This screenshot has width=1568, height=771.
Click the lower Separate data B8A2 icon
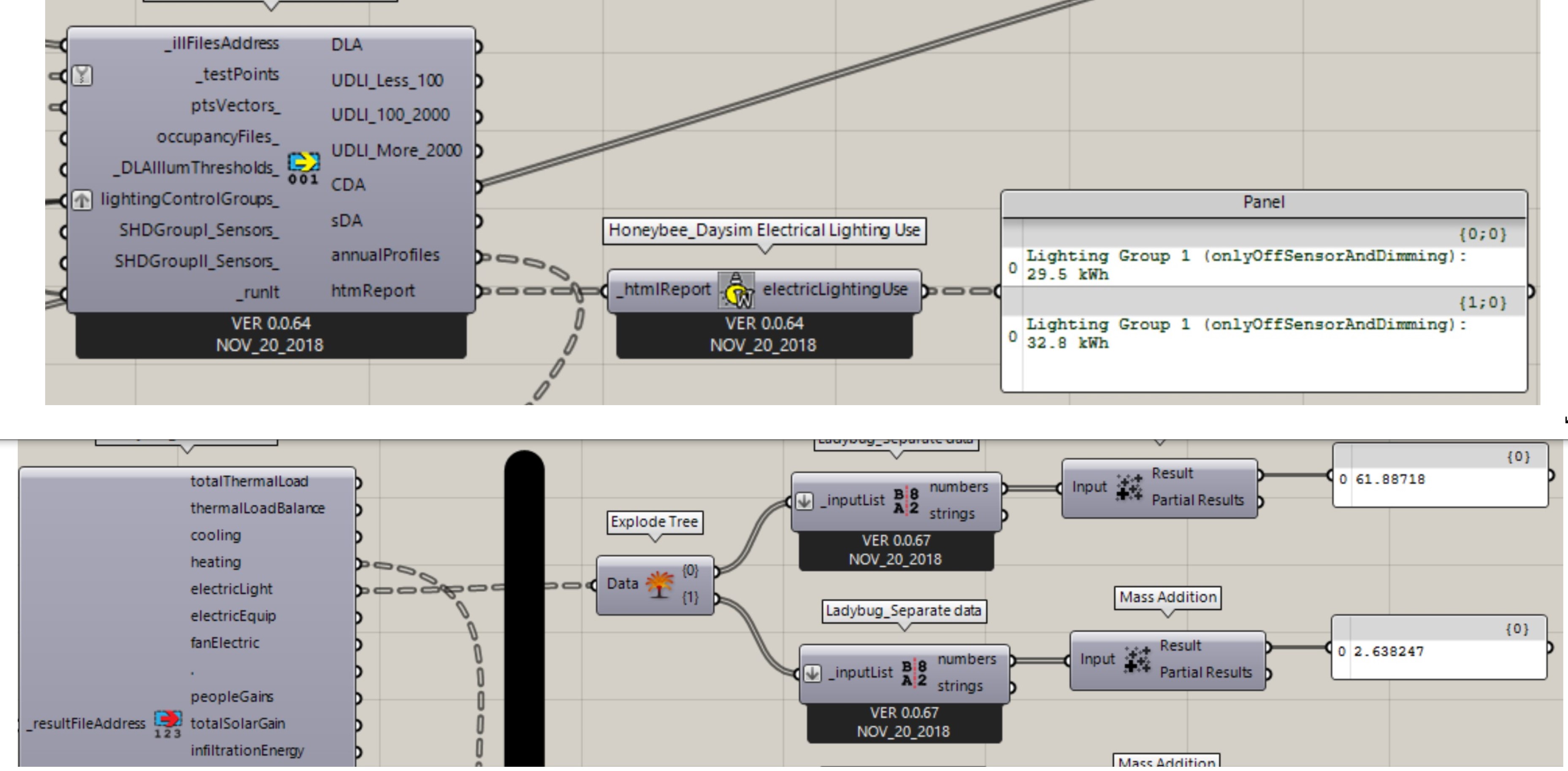coord(914,673)
